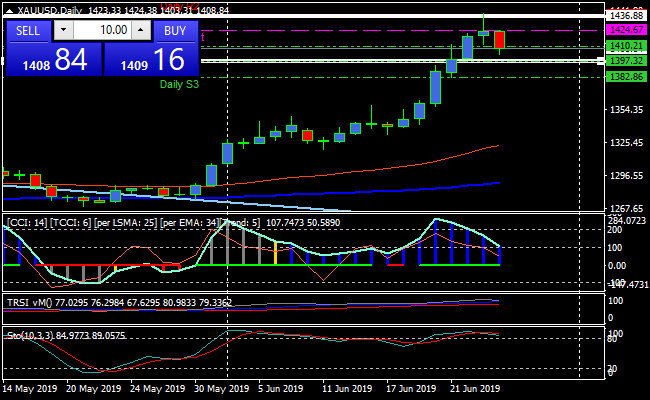
Task: Select the green 1397.32 price label
Action: [x=625, y=61]
